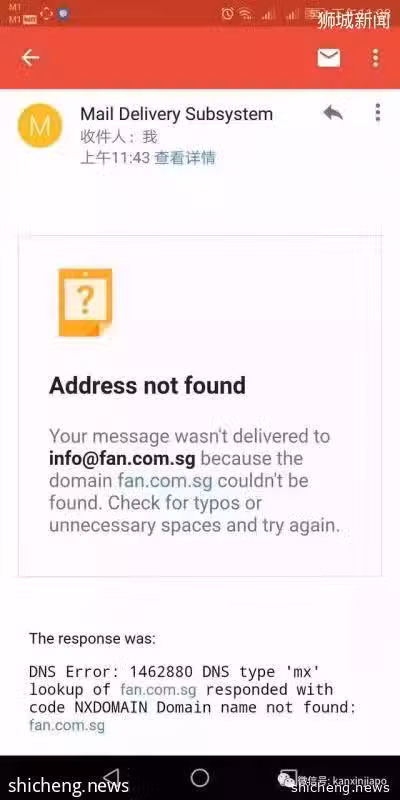The image size is (400, 800).
Task: Tap the back arrow in the red header
Action: [x=30, y=58]
